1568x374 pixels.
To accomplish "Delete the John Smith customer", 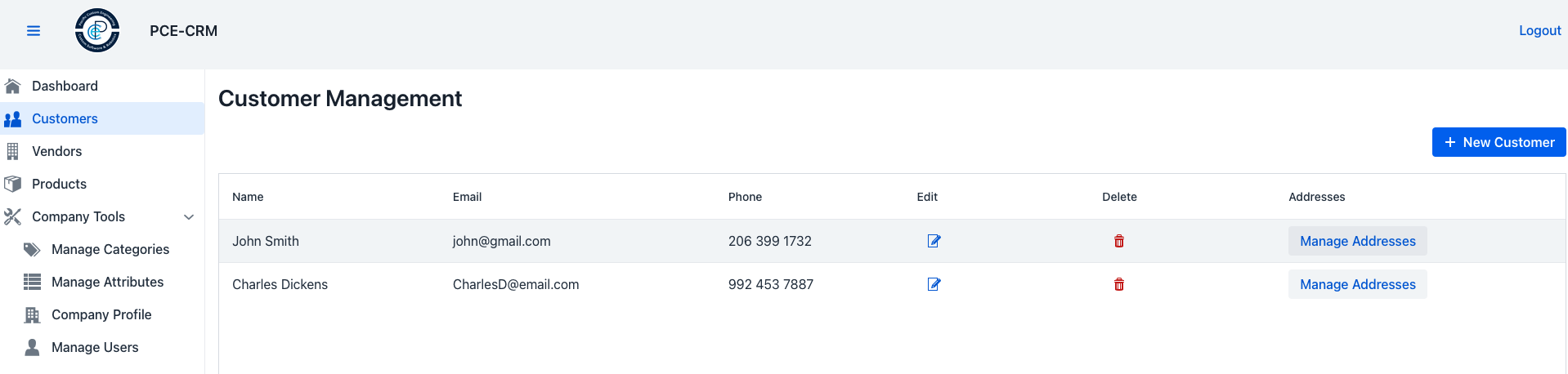I will (x=1119, y=241).
